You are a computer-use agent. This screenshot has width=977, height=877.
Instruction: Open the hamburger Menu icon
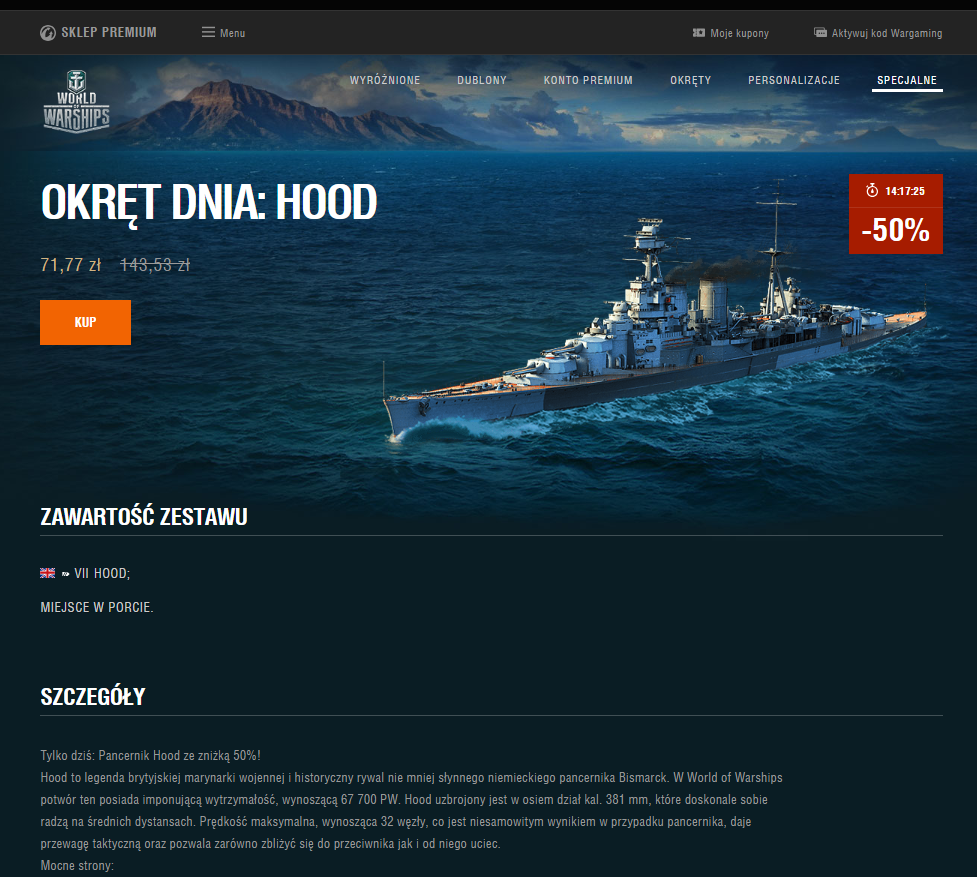(x=208, y=32)
